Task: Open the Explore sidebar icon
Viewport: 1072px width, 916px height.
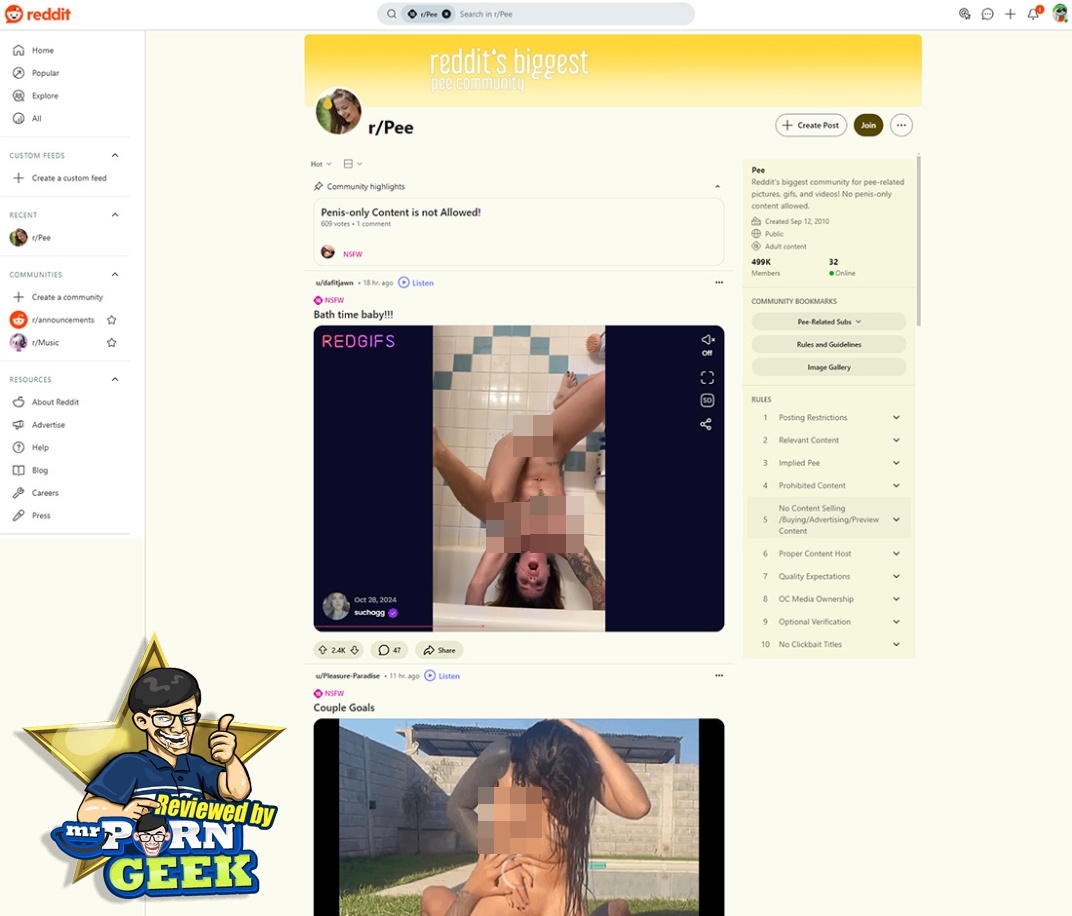Action: (x=18, y=96)
